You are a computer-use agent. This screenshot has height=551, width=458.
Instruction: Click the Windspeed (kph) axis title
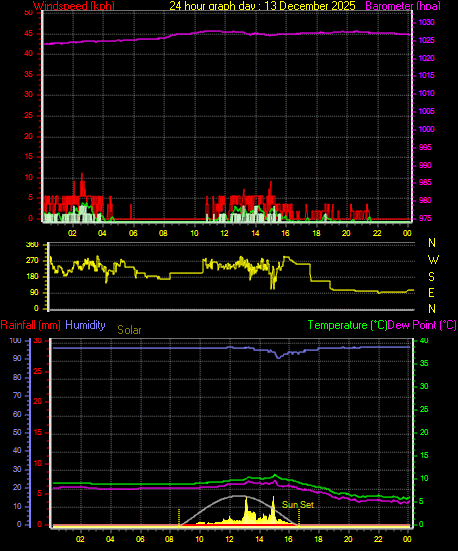coord(74,5)
